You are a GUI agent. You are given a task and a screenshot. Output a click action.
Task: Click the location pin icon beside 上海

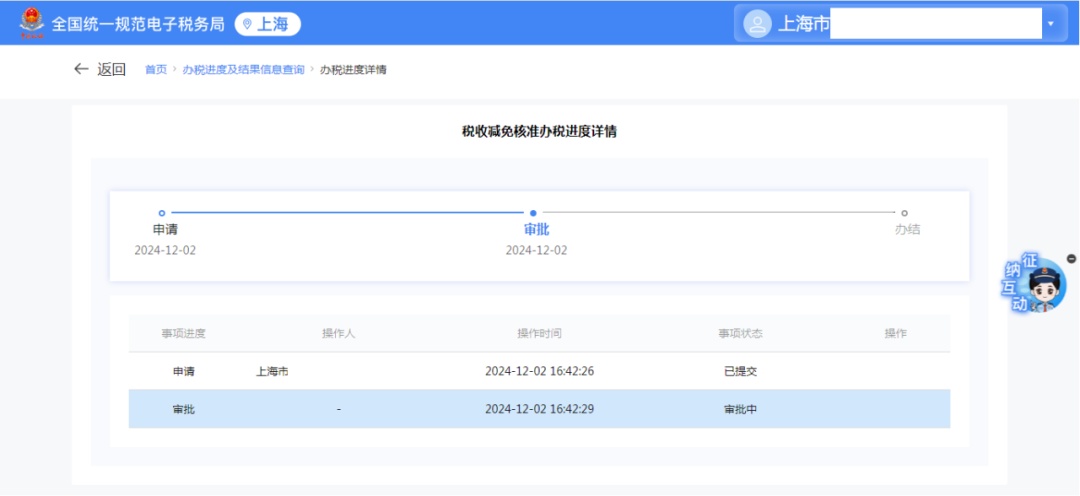point(247,25)
